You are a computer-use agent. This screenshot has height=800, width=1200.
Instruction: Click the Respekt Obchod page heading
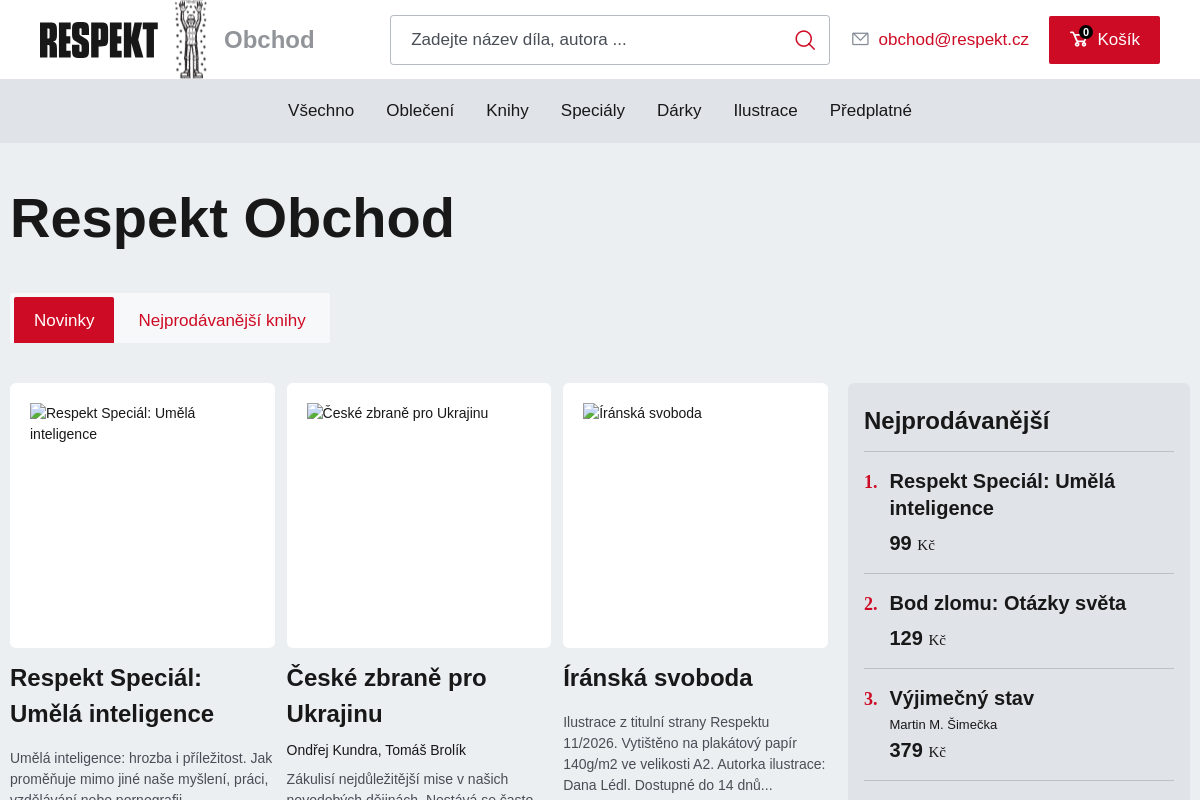click(232, 218)
